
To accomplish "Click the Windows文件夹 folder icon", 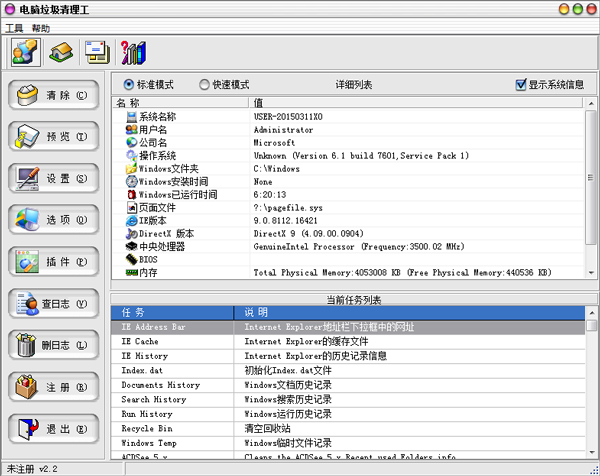I will coord(131,168).
